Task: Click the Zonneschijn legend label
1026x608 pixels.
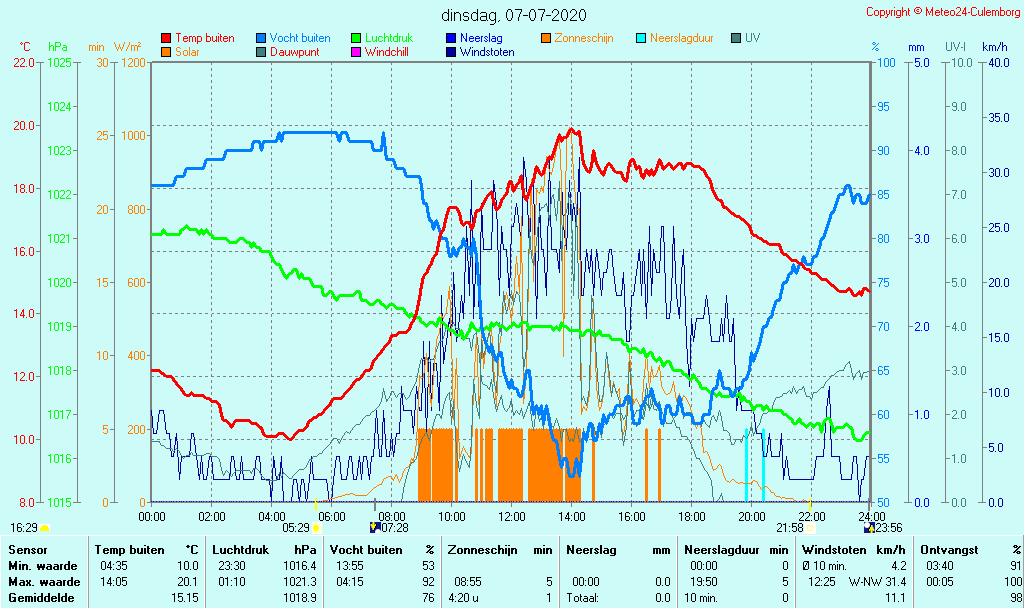Action: (x=584, y=38)
